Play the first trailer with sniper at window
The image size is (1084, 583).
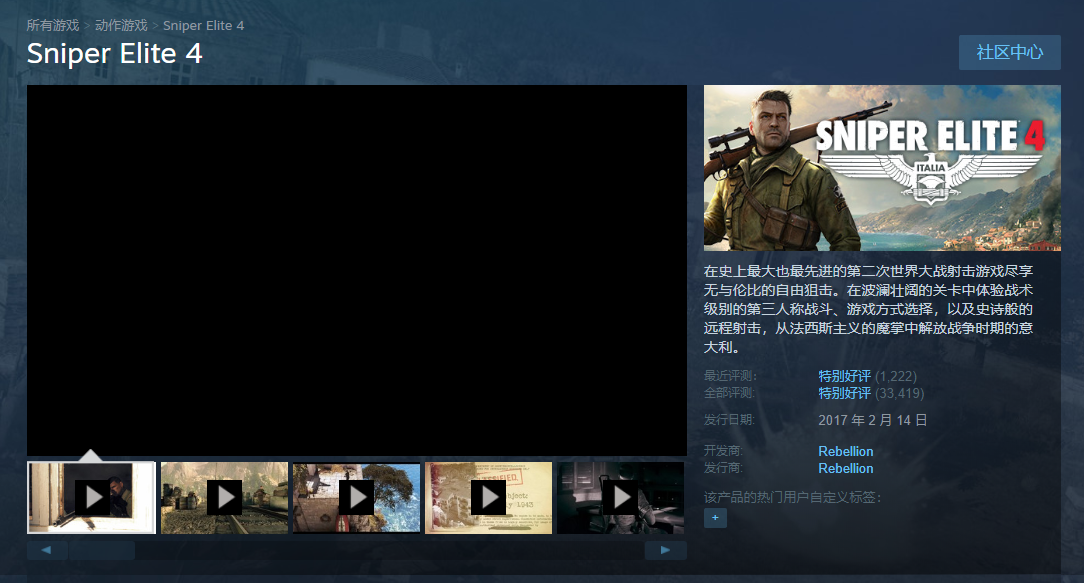[91, 497]
